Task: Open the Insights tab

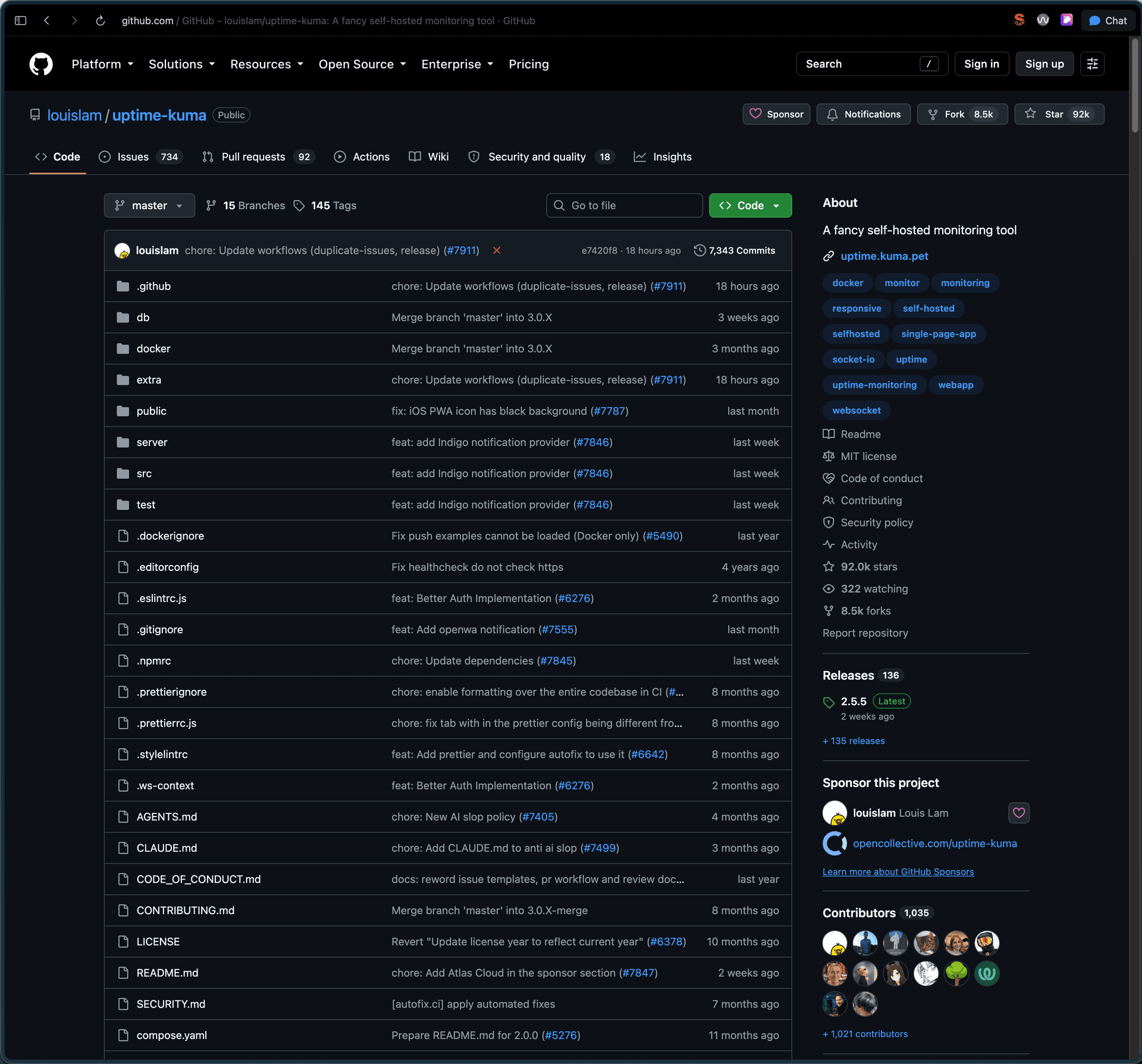Action: [663, 157]
